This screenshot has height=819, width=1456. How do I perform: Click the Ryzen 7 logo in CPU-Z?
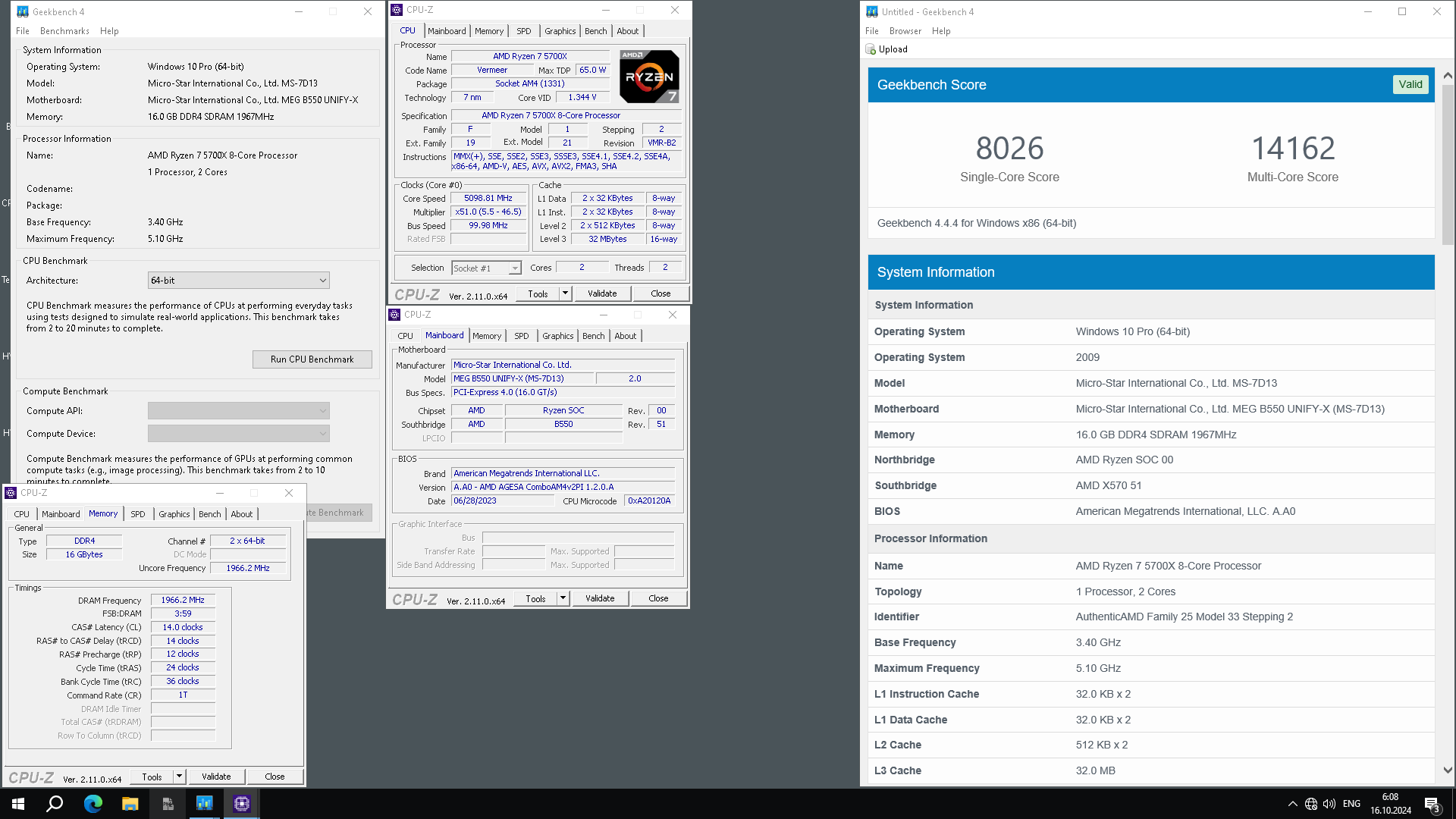[x=649, y=77]
